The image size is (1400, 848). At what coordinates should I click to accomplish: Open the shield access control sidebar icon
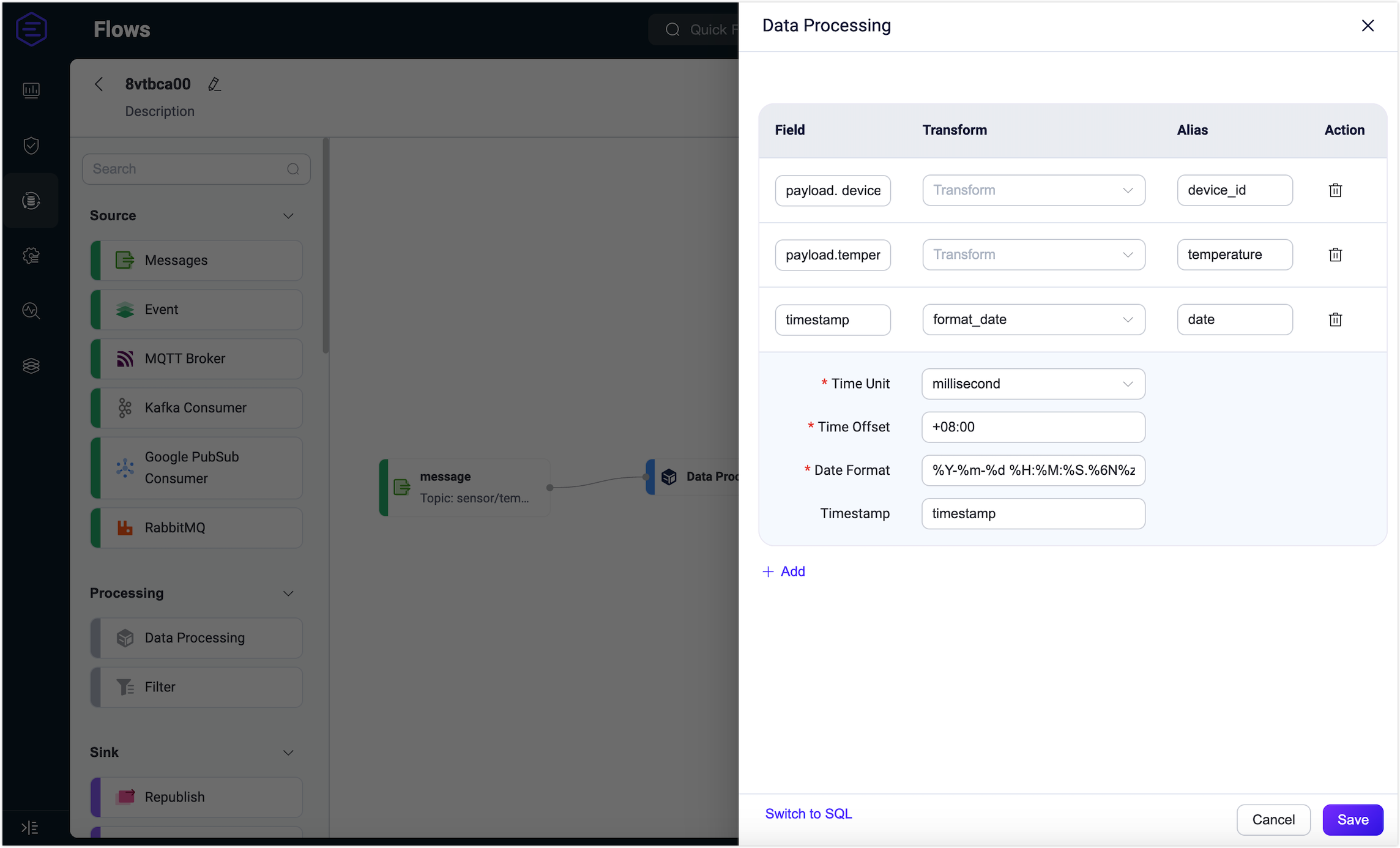pos(31,146)
